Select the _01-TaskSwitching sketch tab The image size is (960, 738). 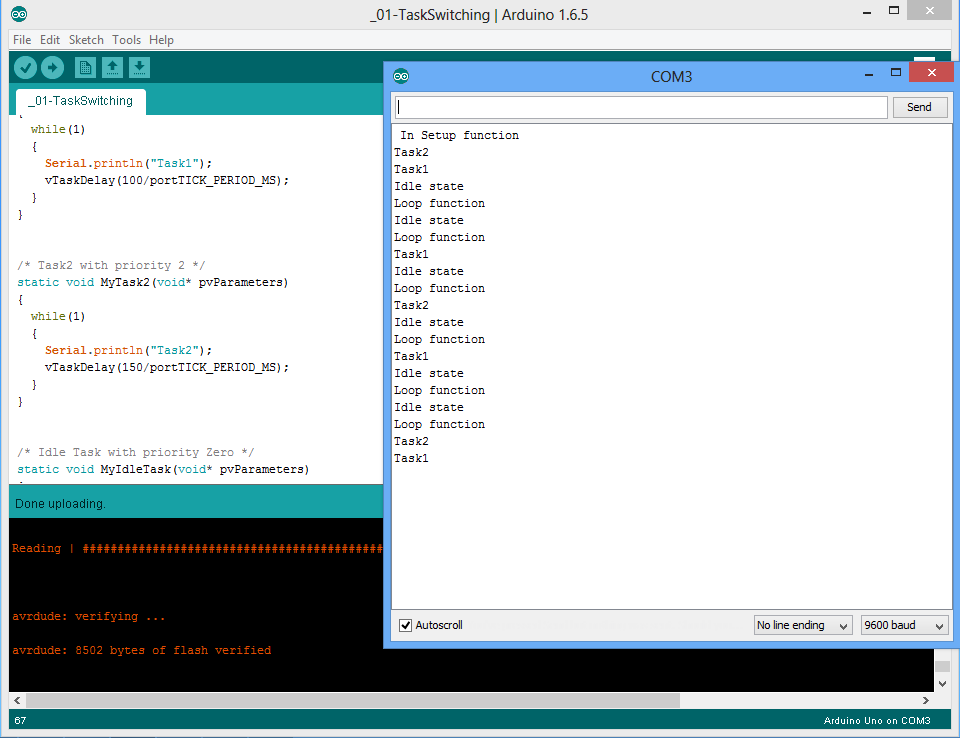(x=80, y=101)
